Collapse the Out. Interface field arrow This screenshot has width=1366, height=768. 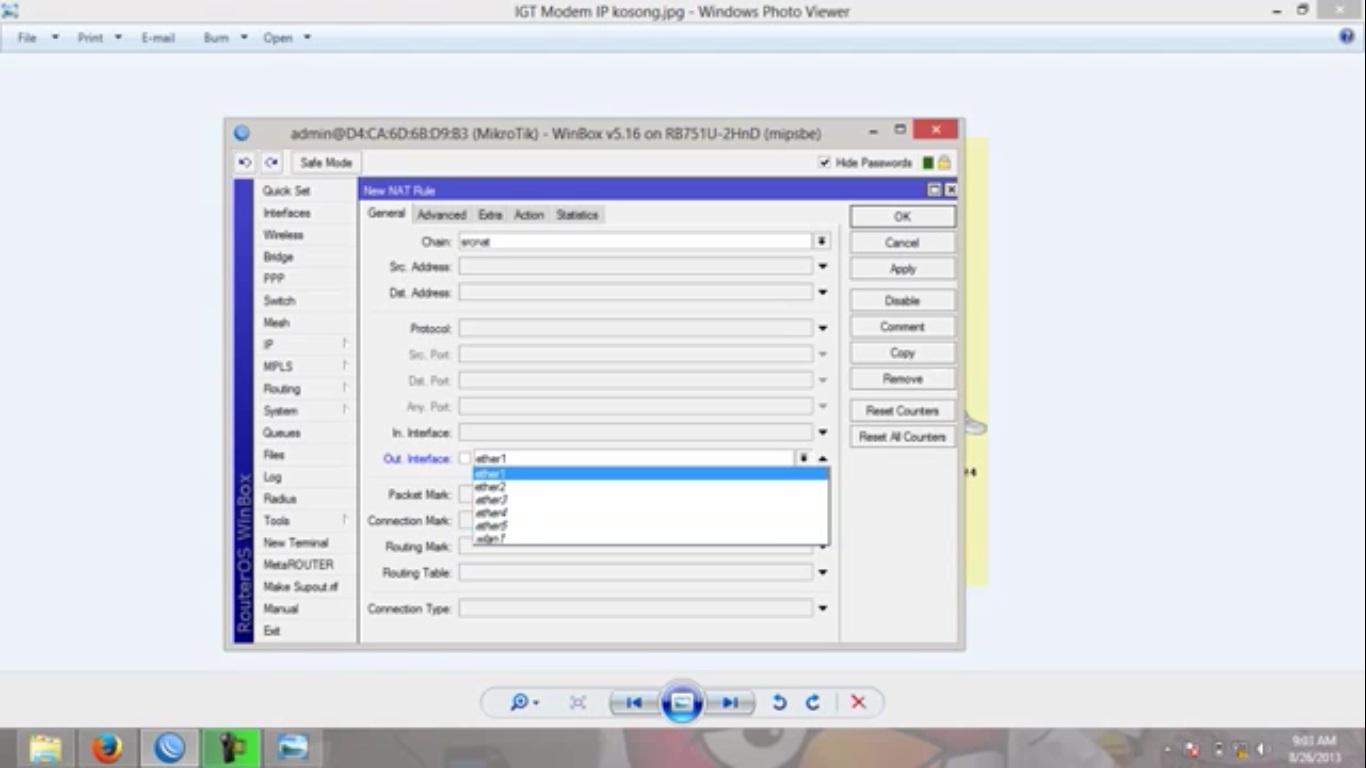click(x=822, y=458)
